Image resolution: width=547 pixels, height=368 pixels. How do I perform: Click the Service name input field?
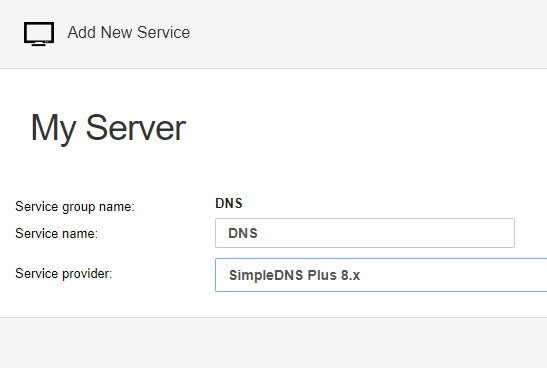pyautogui.click(x=365, y=233)
